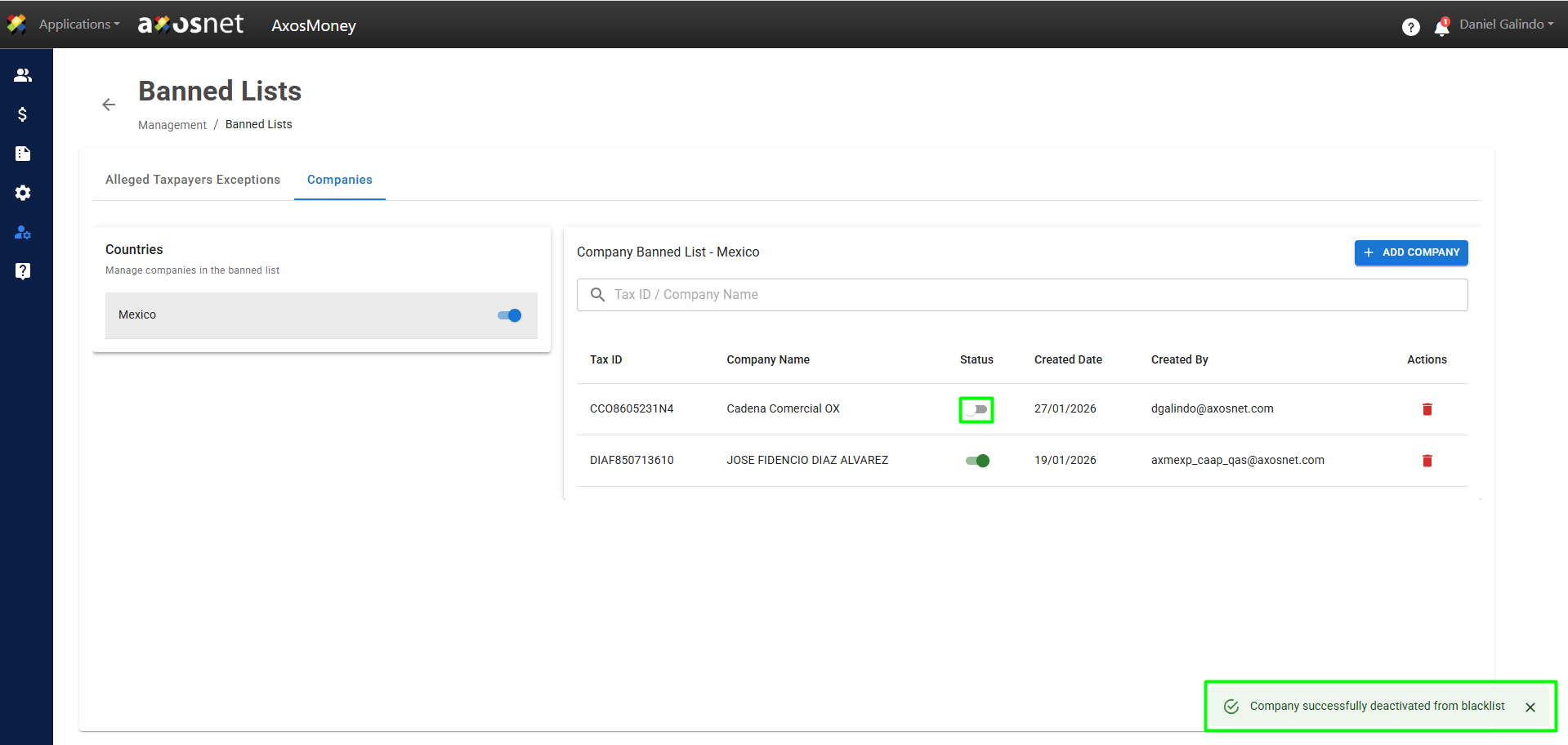Delete the Cadena Comercial OX row
Image resolution: width=1568 pixels, height=745 pixels.
(1427, 409)
